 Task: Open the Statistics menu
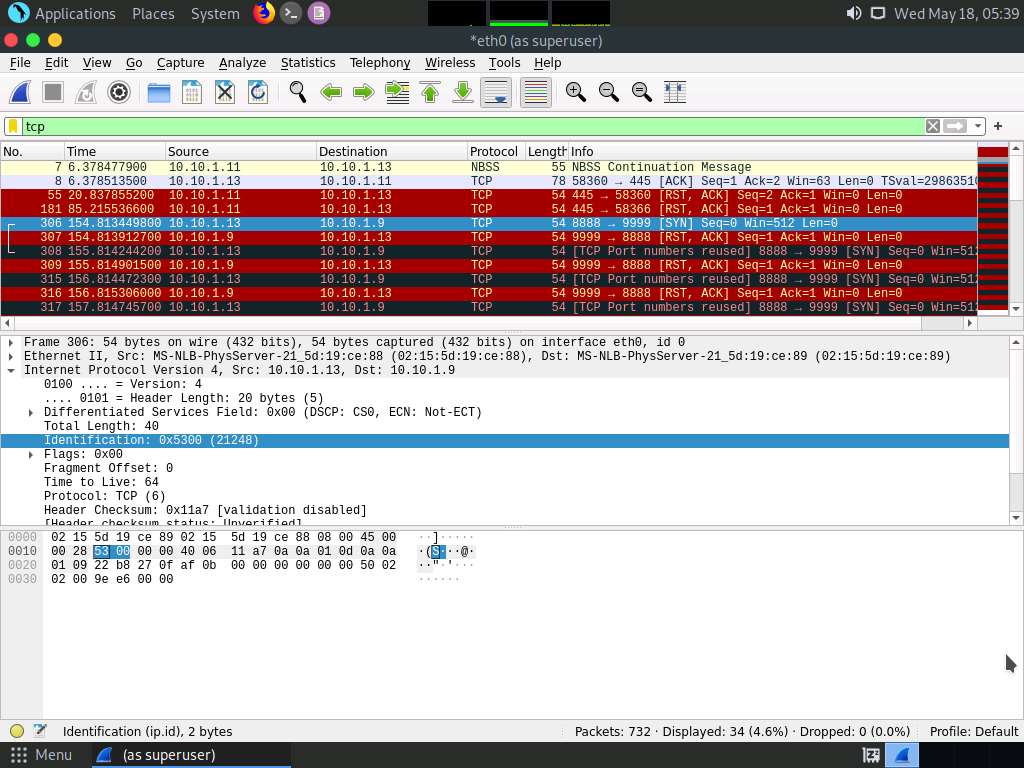point(307,62)
